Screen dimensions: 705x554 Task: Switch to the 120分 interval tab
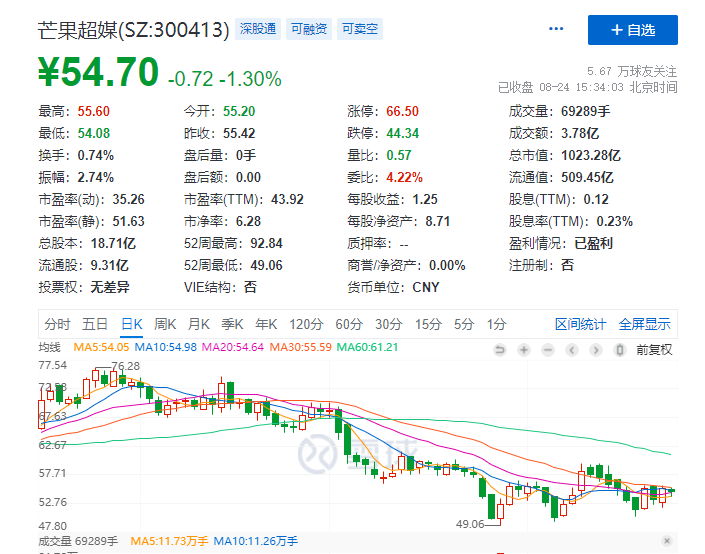(306, 324)
